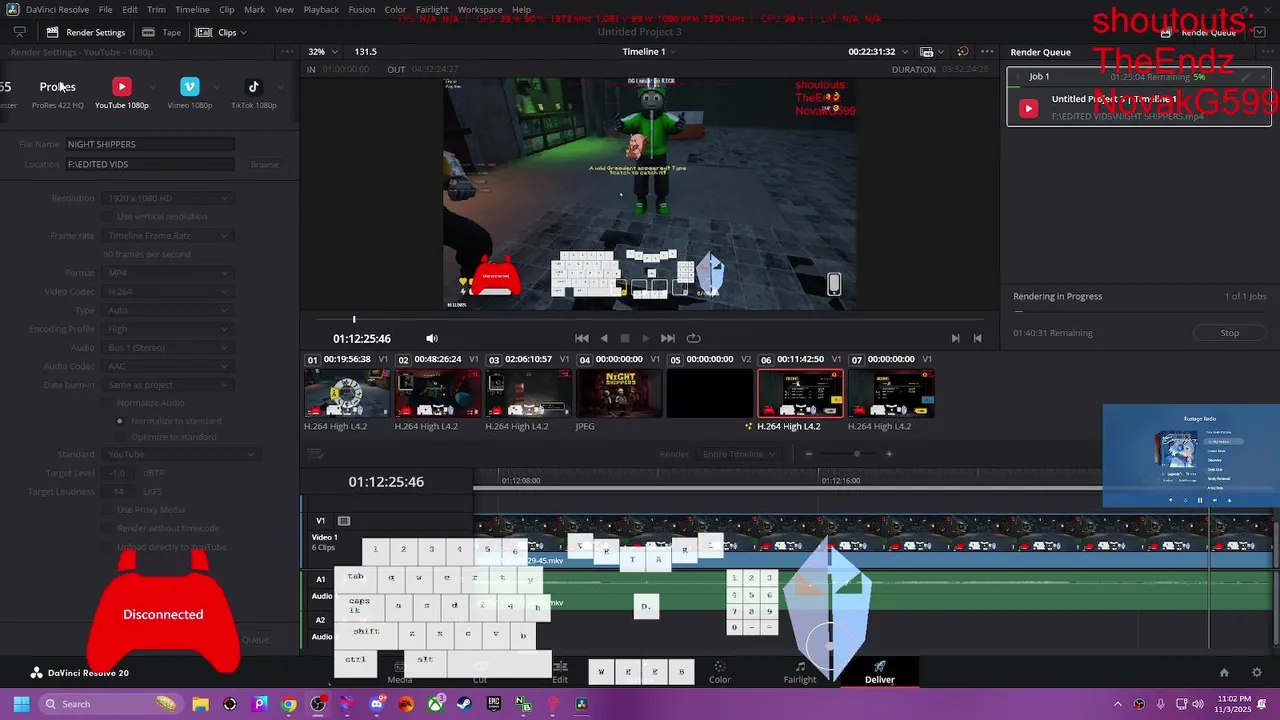Open the Video Codec H.264 dropdown

pos(167,292)
